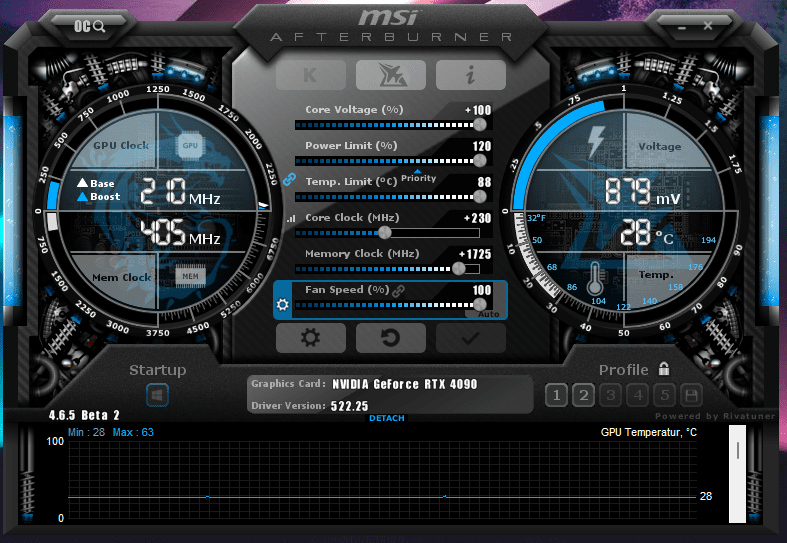Click the Memory Clock +1725 value field
787x543 pixels.
475,254
